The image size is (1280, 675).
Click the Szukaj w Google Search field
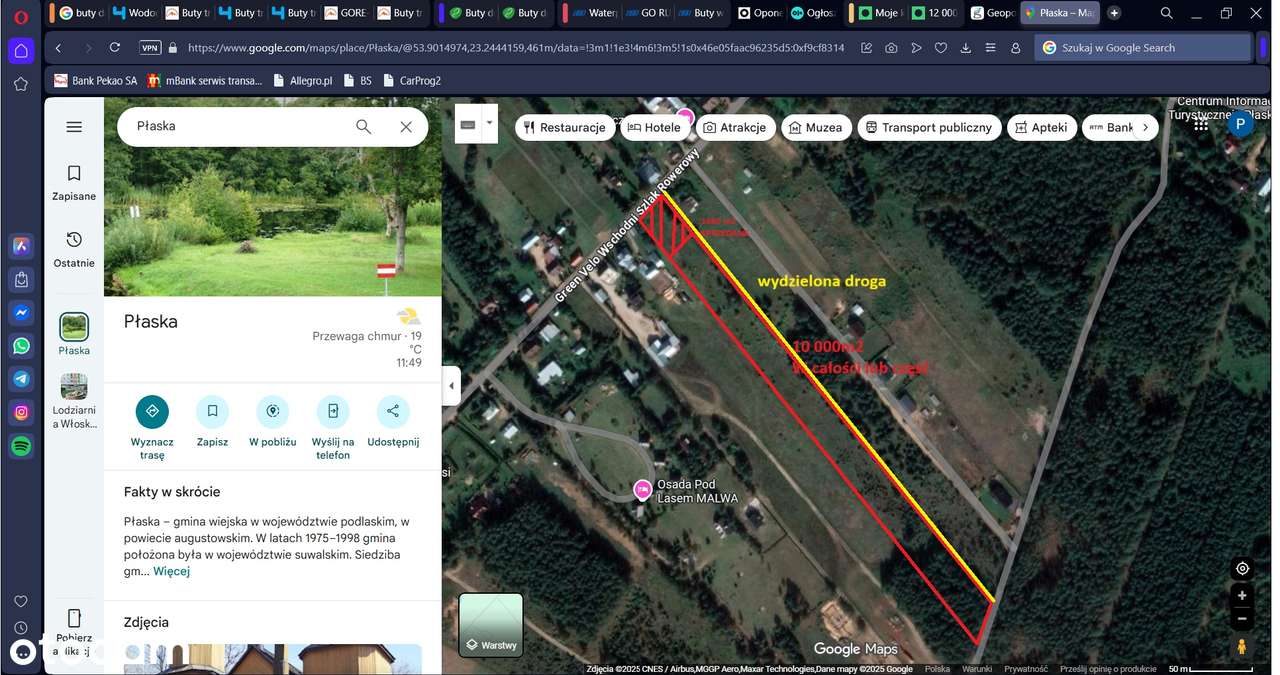[x=1143, y=48]
